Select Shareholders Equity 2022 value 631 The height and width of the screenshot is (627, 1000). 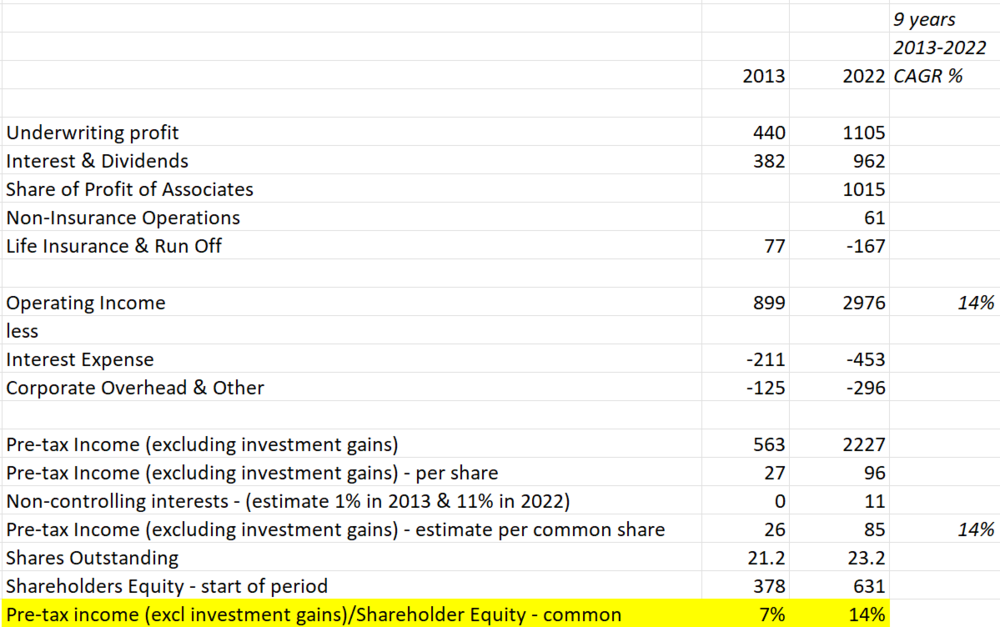click(839, 586)
